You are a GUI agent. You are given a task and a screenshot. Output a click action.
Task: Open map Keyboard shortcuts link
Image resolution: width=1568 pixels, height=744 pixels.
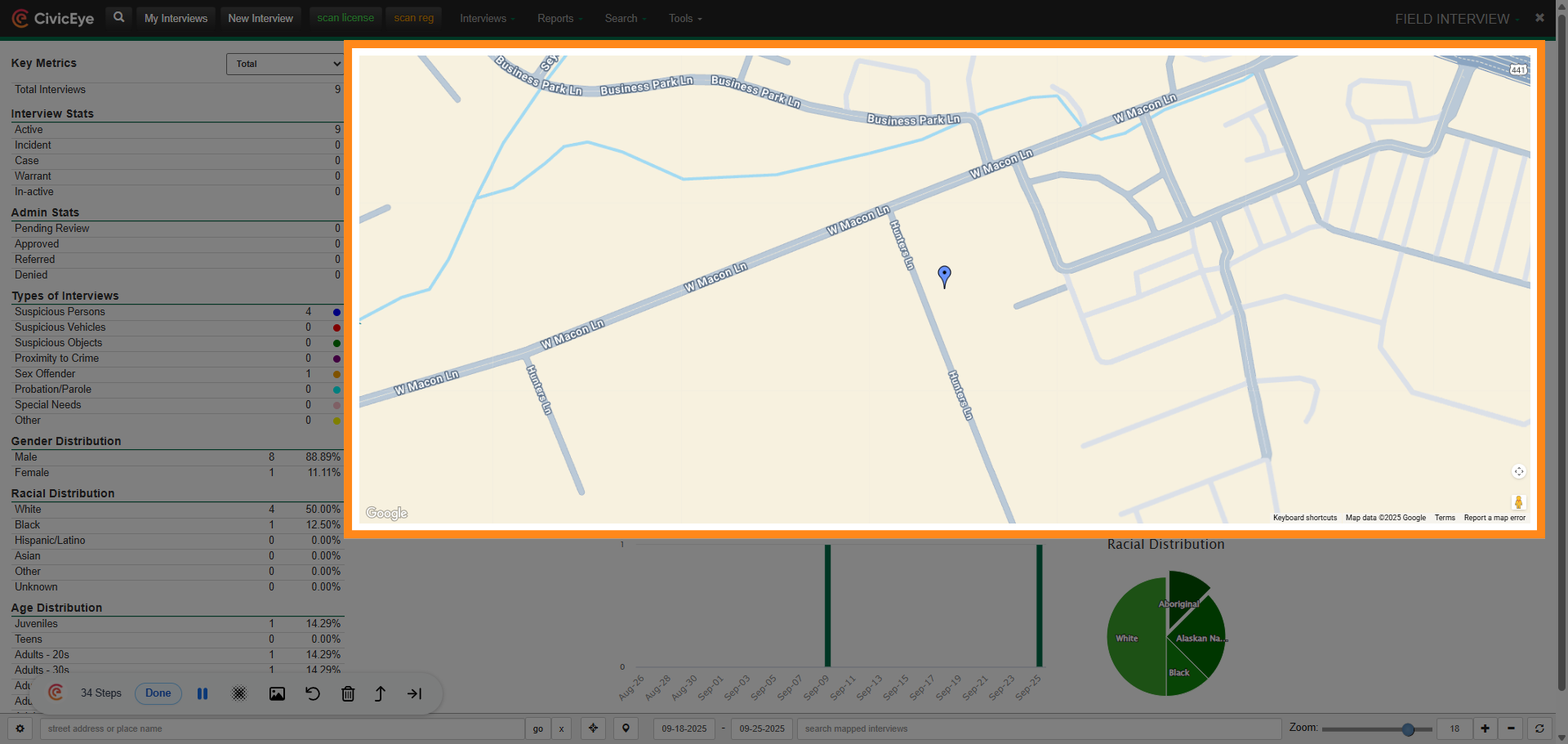coord(1305,518)
